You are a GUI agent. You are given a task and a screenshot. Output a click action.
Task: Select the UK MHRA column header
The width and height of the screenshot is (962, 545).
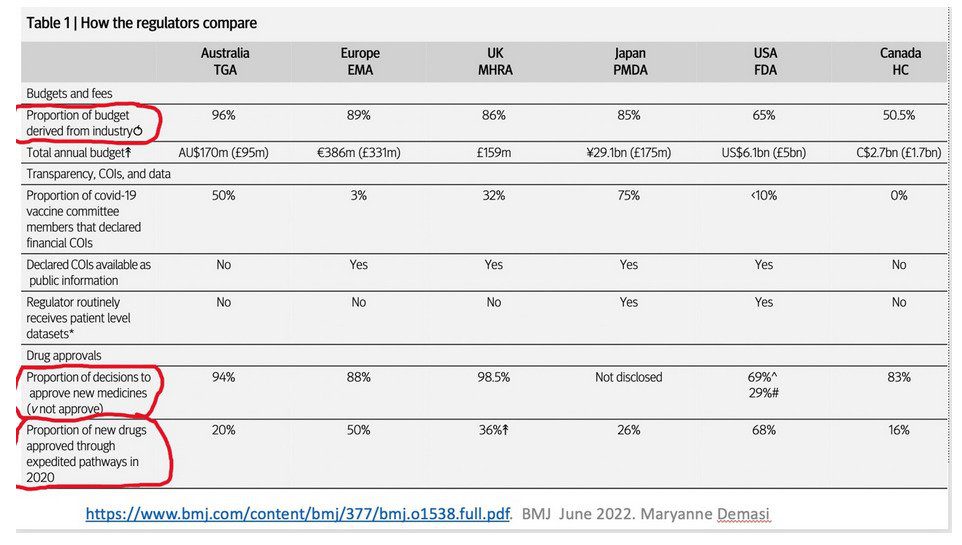[x=495, y=61]
